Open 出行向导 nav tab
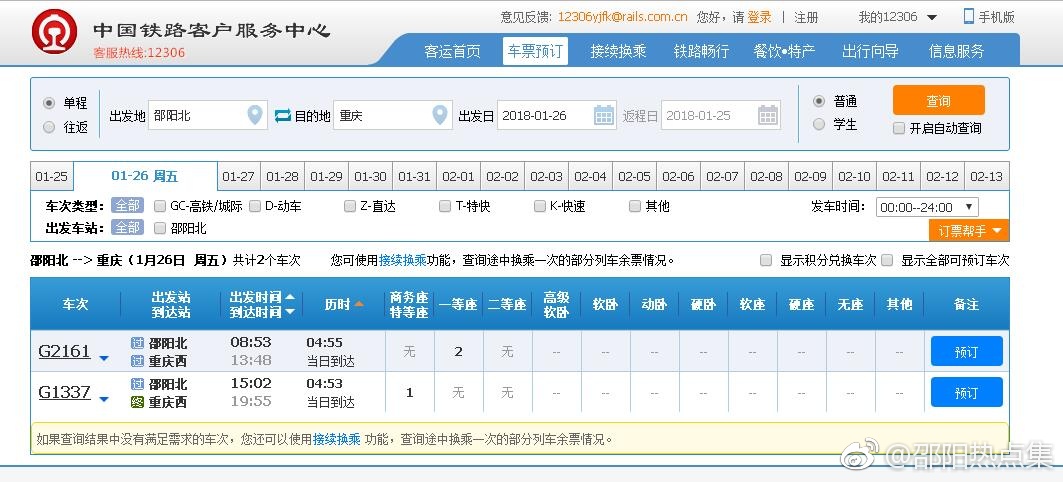This screenshot has width=1063, height=482. coord(870,51)
